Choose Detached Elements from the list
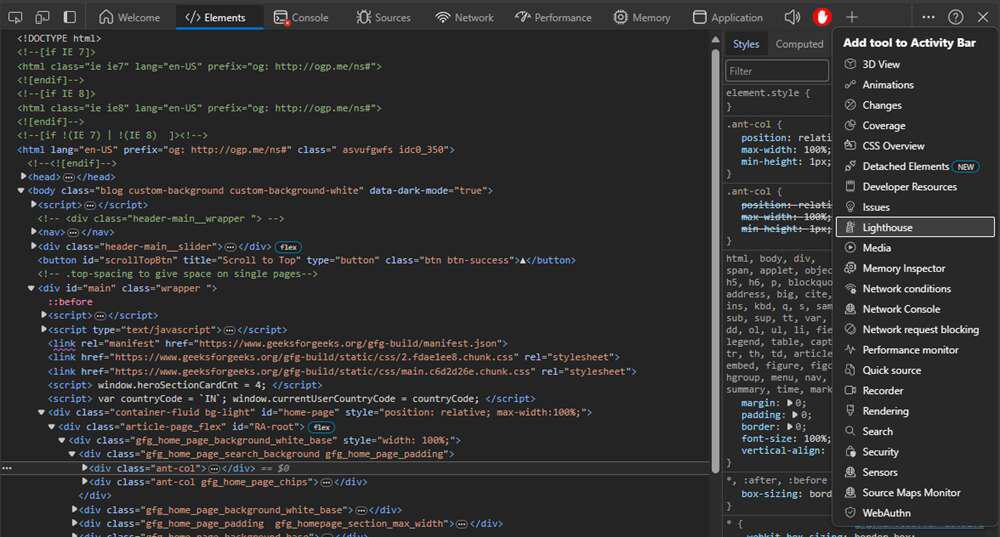 pyautogui.click(x=905, y=166)
